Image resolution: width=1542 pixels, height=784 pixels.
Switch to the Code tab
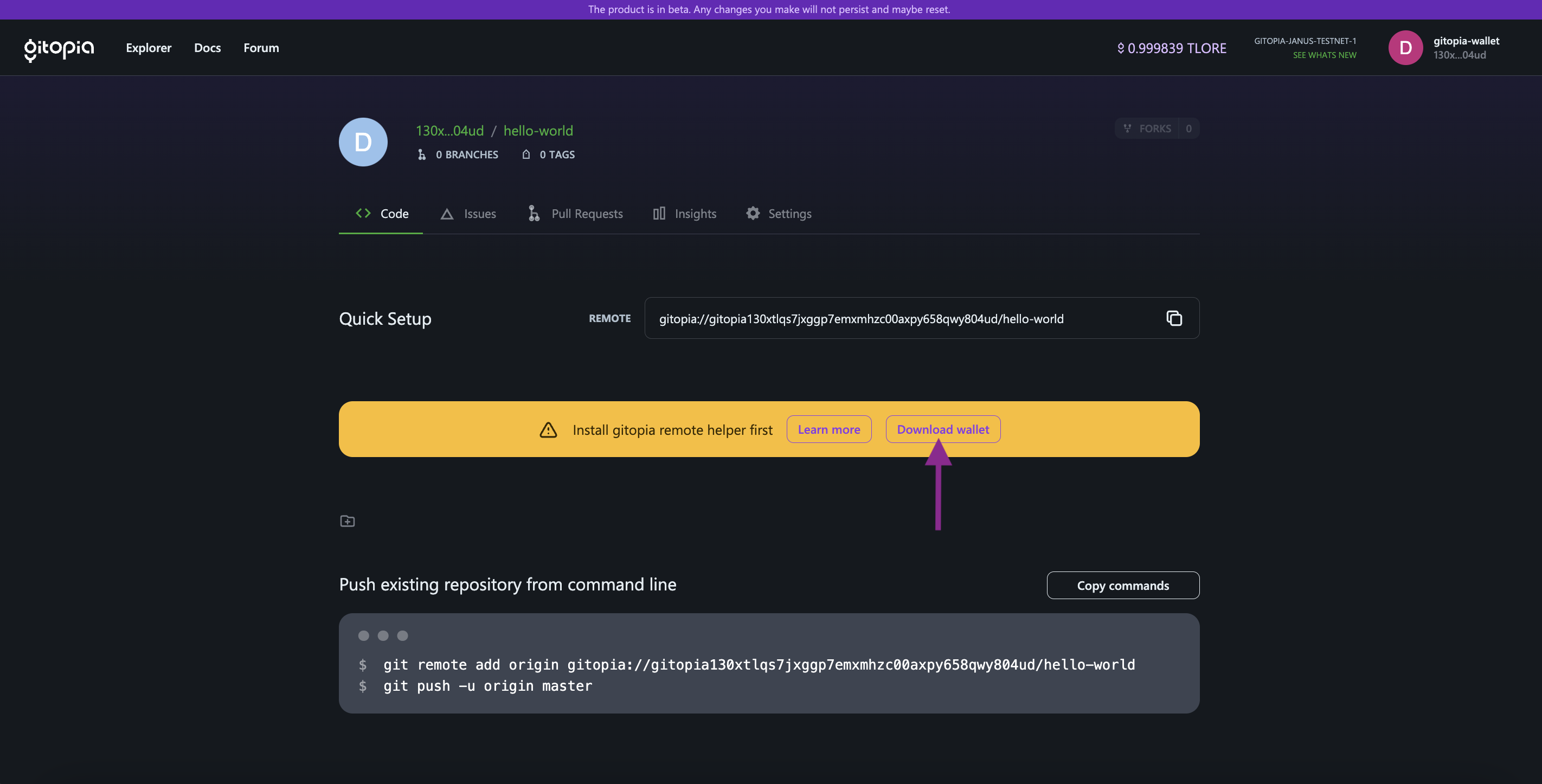394,213
